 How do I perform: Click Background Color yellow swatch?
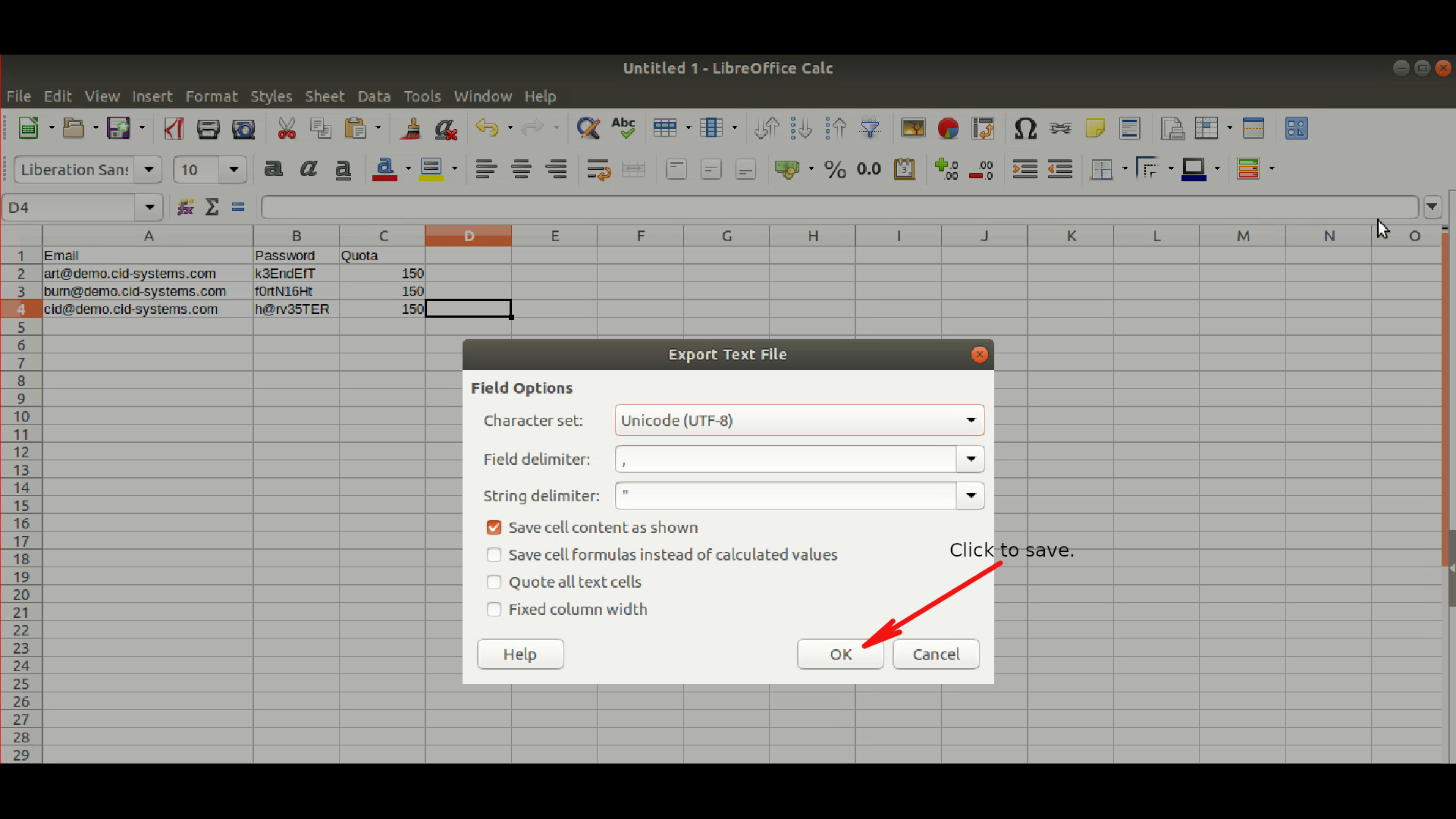click(x=431, y=169)
